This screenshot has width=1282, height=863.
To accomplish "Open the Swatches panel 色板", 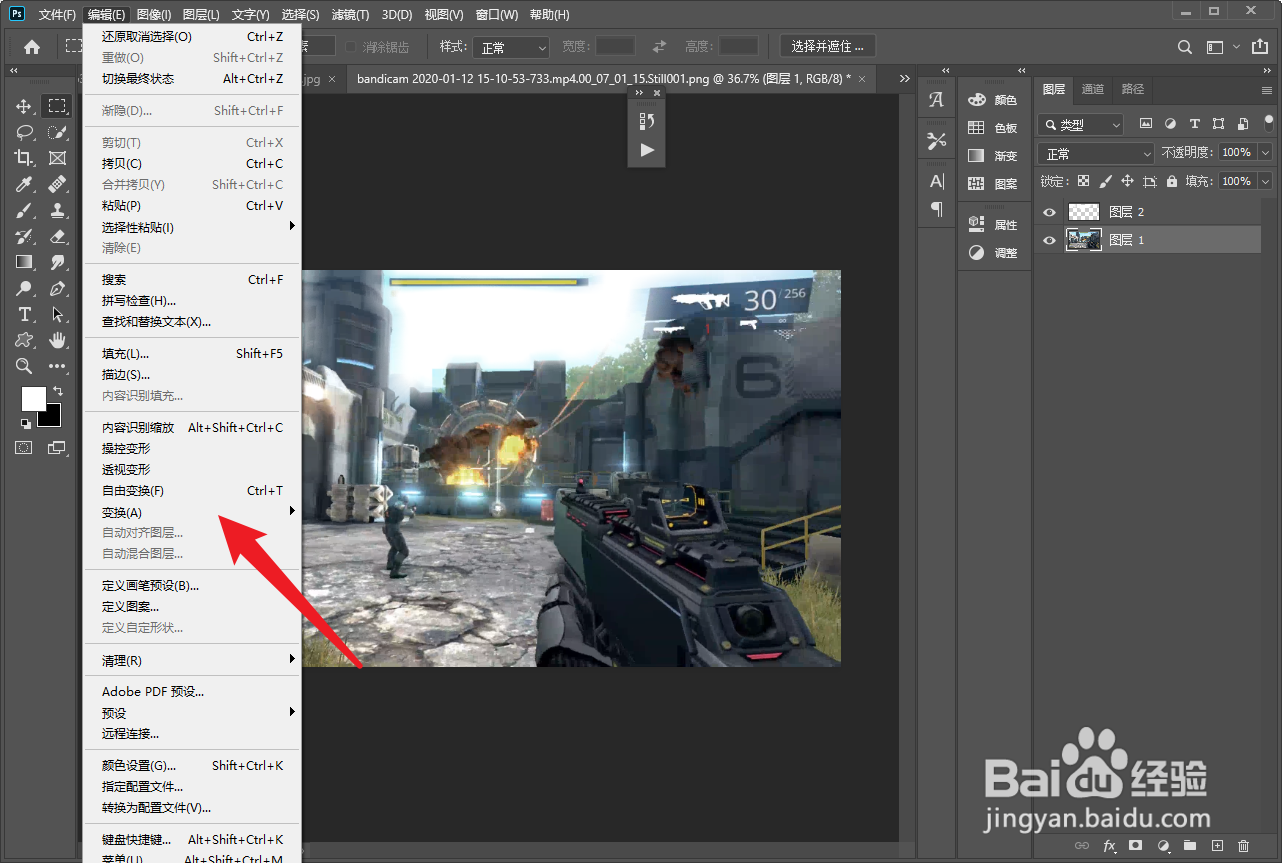I will [993, 128].
